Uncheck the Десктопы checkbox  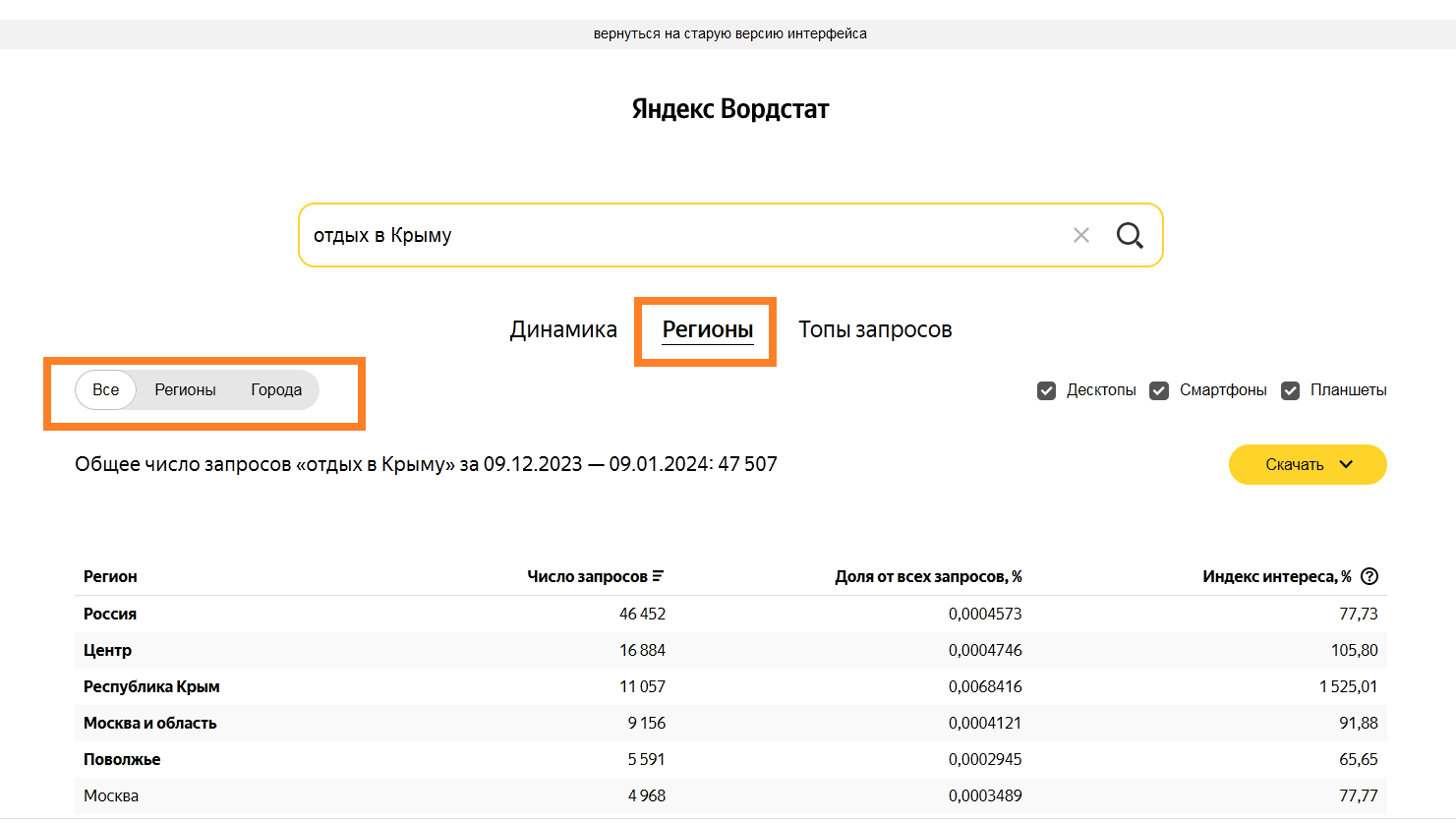pyautogui.click(x=1046, y=390)
